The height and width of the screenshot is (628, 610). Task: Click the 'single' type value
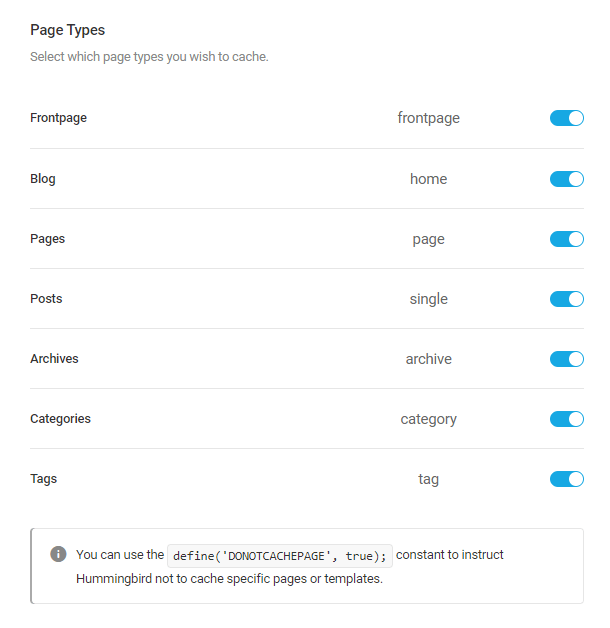pyautogui.click(x=429, y=300)
